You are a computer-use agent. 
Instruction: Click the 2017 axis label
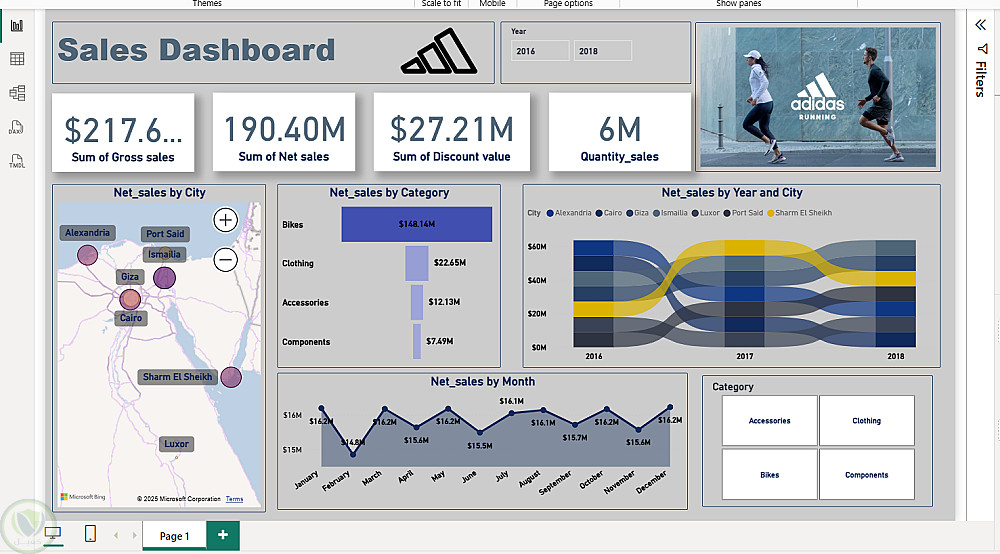745,356
